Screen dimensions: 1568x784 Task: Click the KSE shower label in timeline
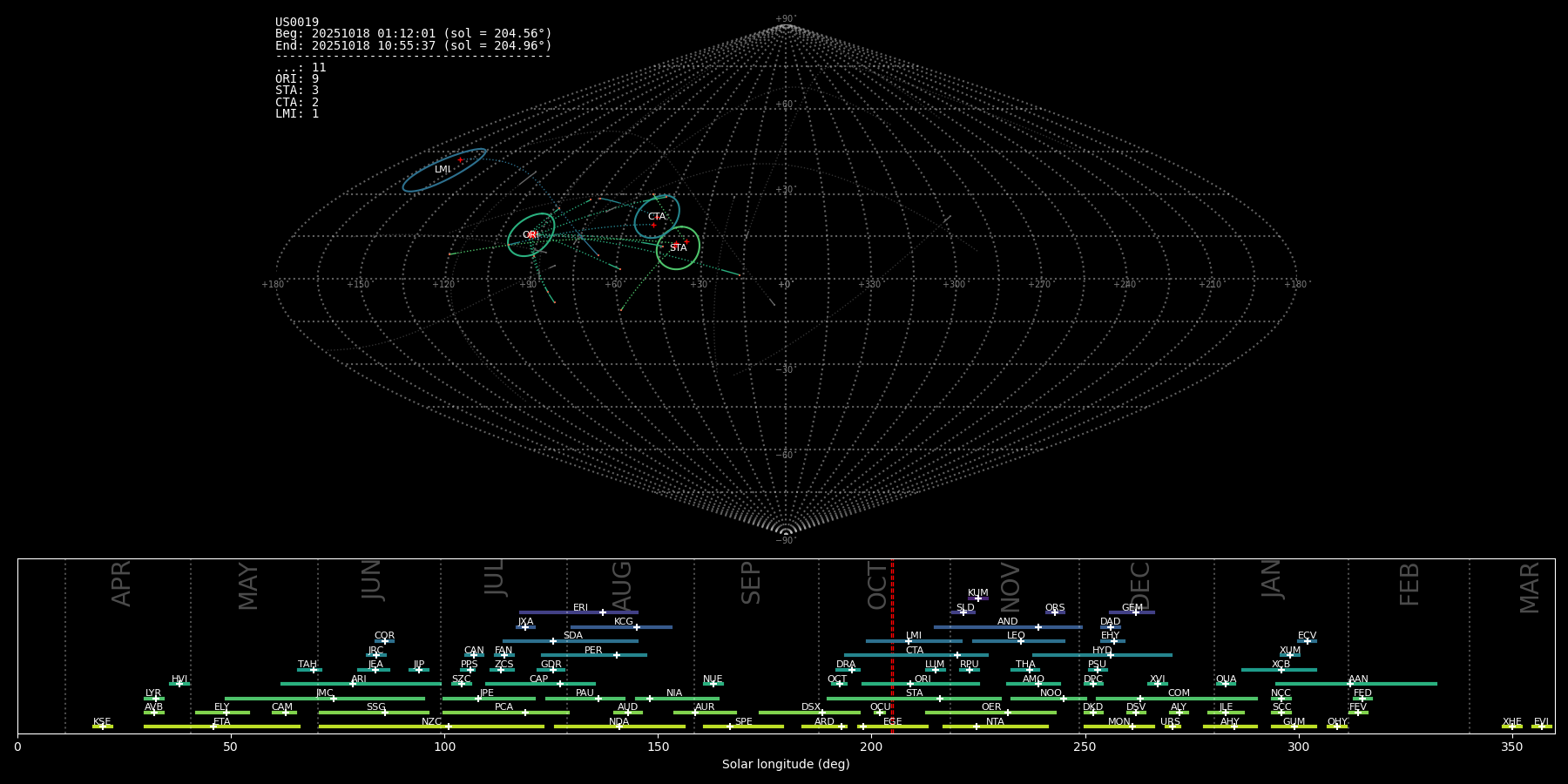pyautogui.click(x=102, y=722)
